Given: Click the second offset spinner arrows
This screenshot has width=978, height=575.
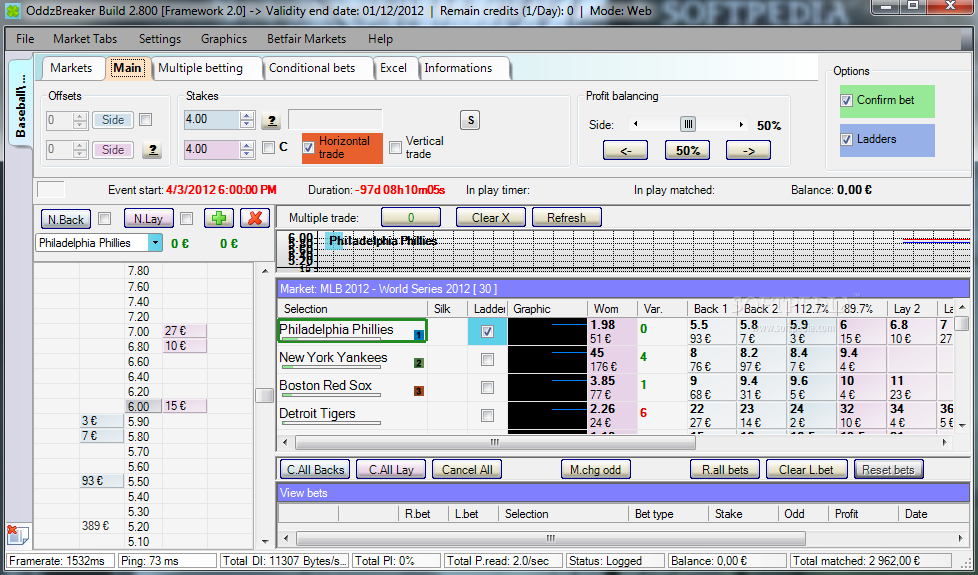Looking at the screenshot, I should tap(80, 150).
